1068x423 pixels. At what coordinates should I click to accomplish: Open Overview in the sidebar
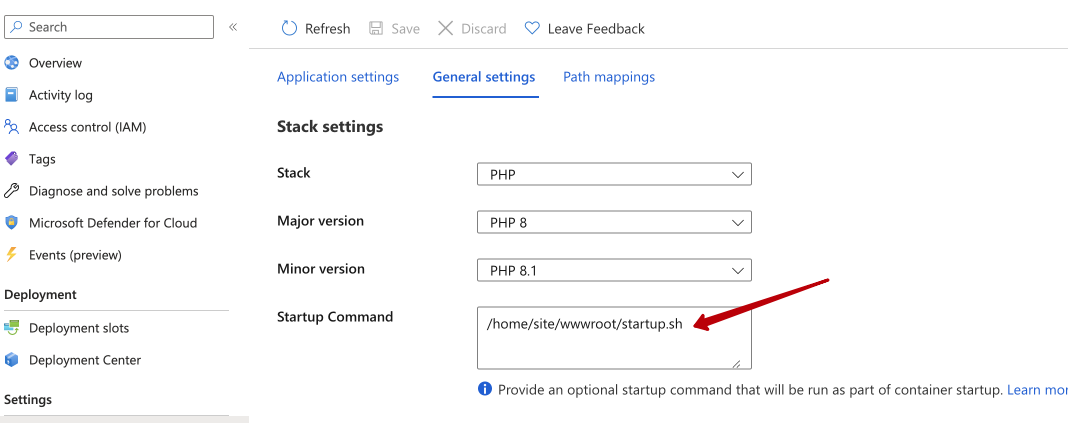(x=55, y=63)
